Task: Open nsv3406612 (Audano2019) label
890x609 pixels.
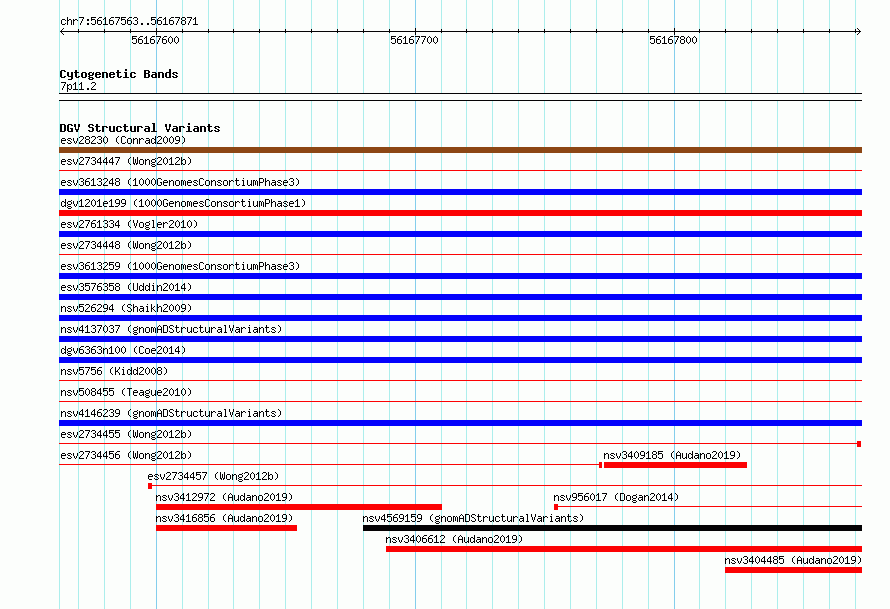Action: pos(454,539)
